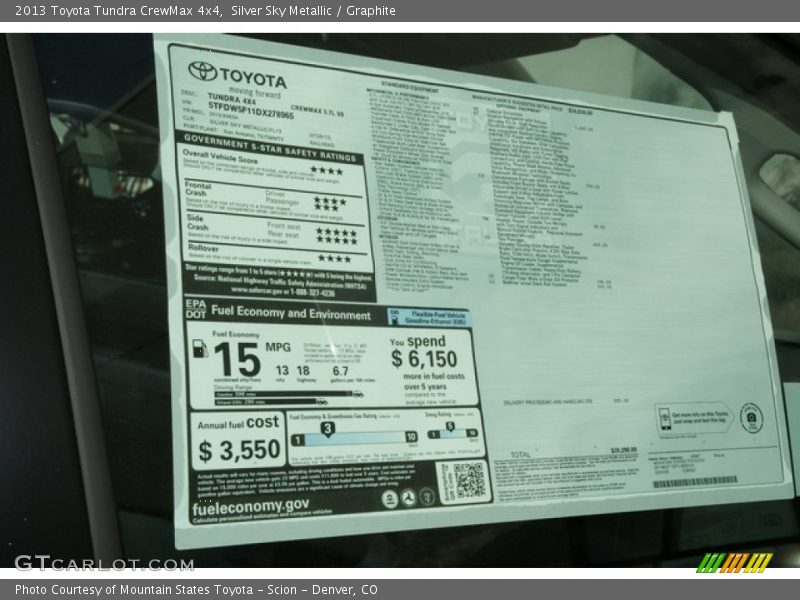This screenshot has width=800, height=600.
Task: Click the 'Annual fuel cost' label
Action: pyautogui.click(x=238, y=423)
